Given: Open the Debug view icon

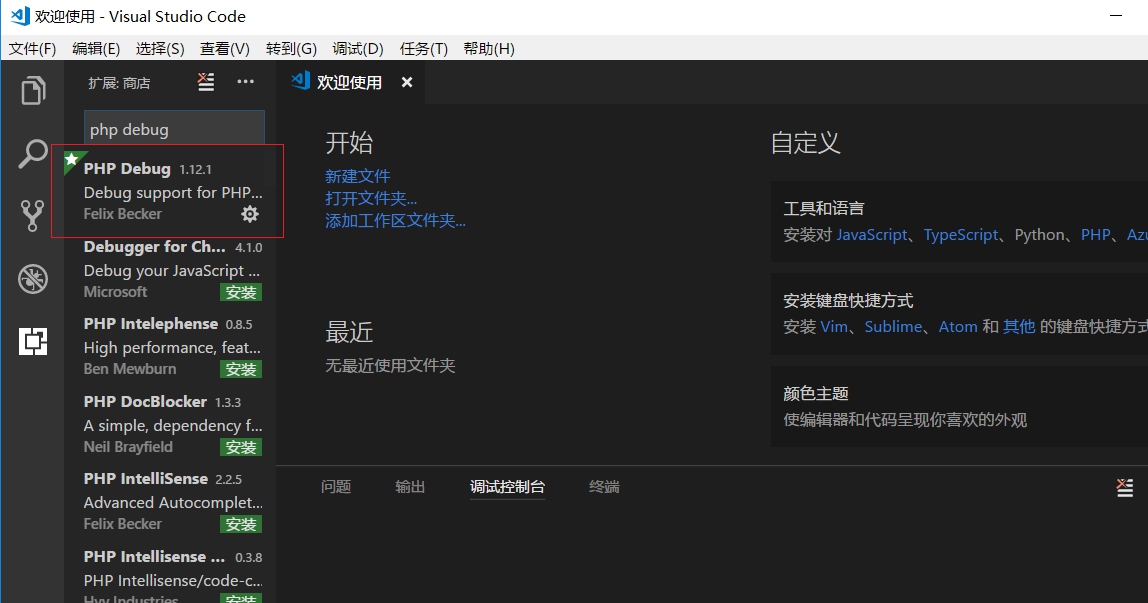Looking at the screenshot, I should pyautogui.click(x=33, y=279).
